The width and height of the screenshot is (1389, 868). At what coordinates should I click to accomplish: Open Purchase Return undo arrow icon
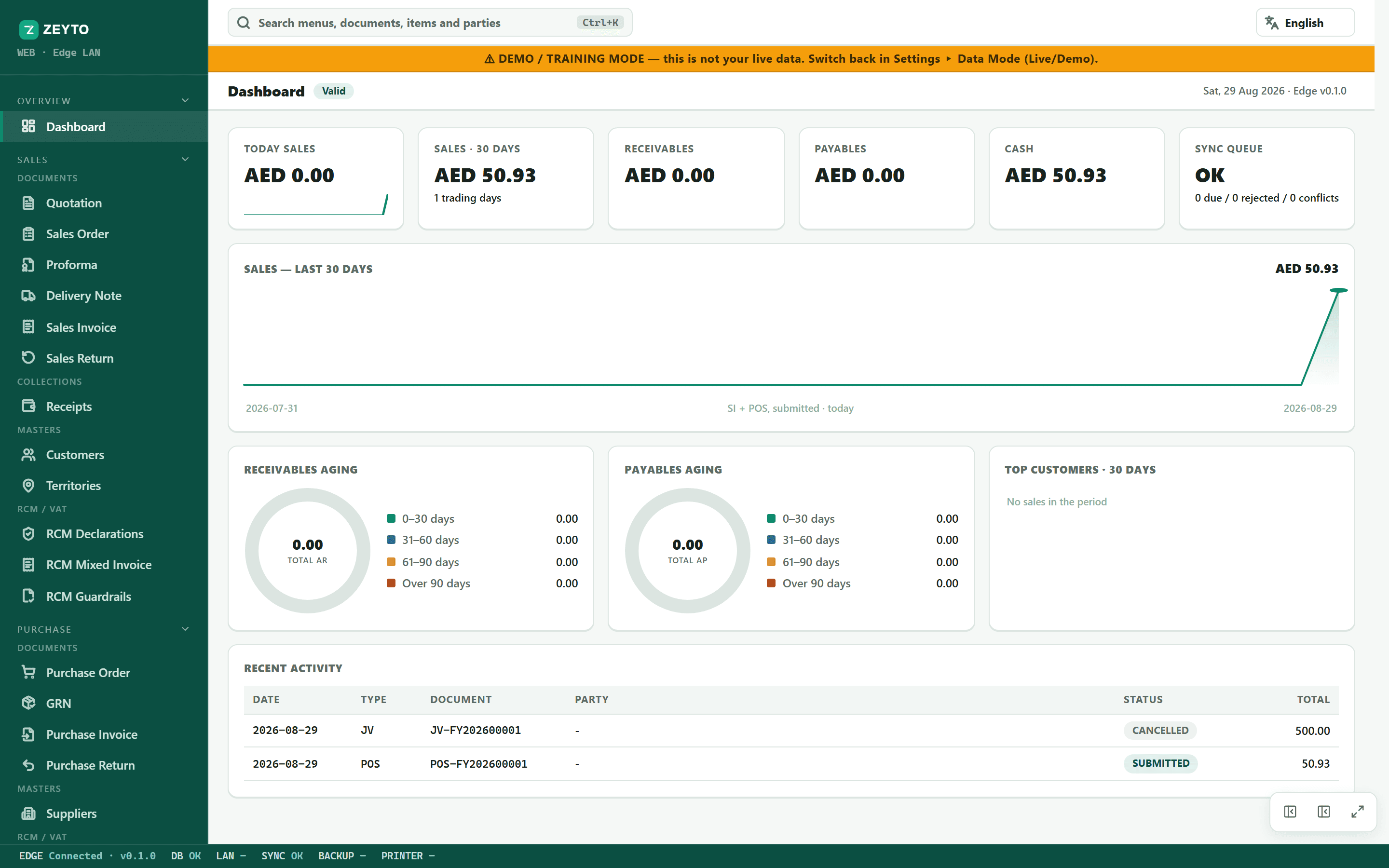click(x=28, y=765)
